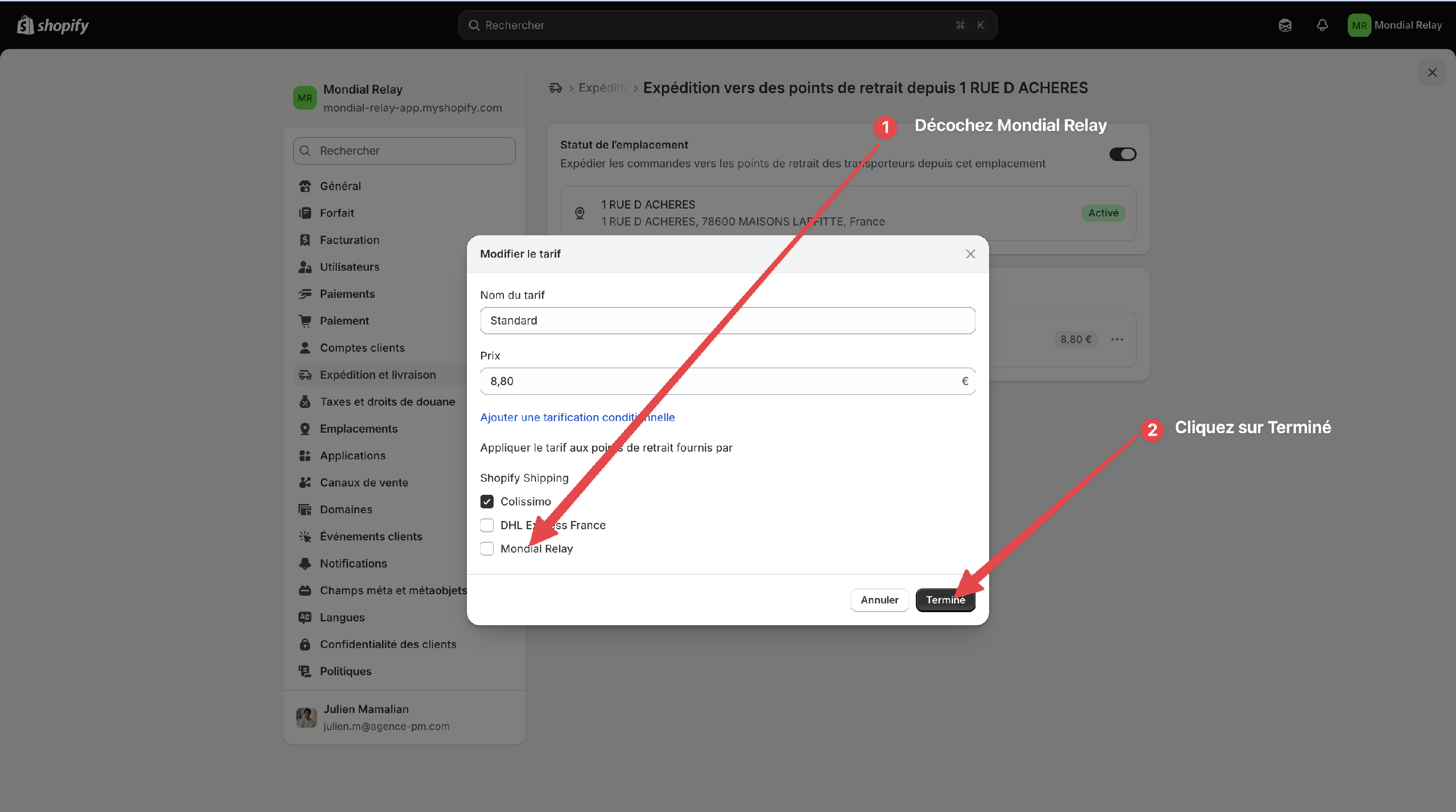Viewport: 1456px width, 812px height.
Task: Tick the Mondial Relay checkbox
Action: pyautogui.click(x=487, y=548)
